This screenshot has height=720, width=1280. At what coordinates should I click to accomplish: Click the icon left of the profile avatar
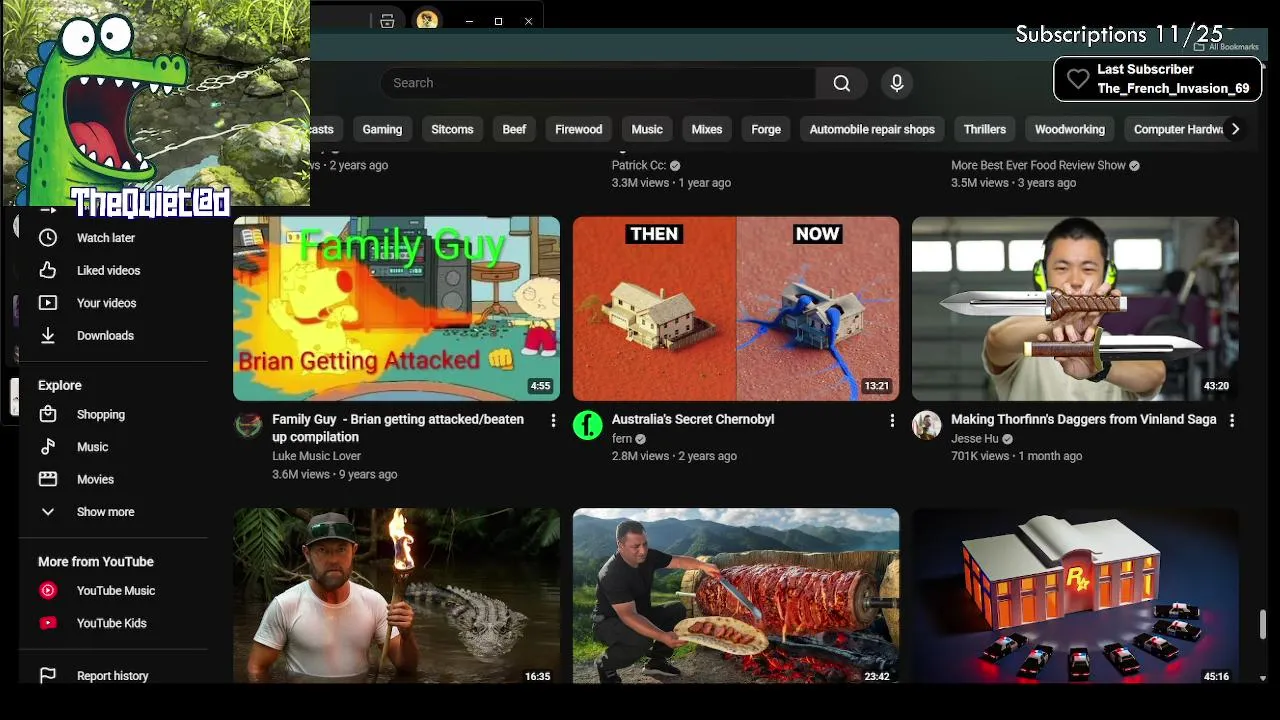387,21
